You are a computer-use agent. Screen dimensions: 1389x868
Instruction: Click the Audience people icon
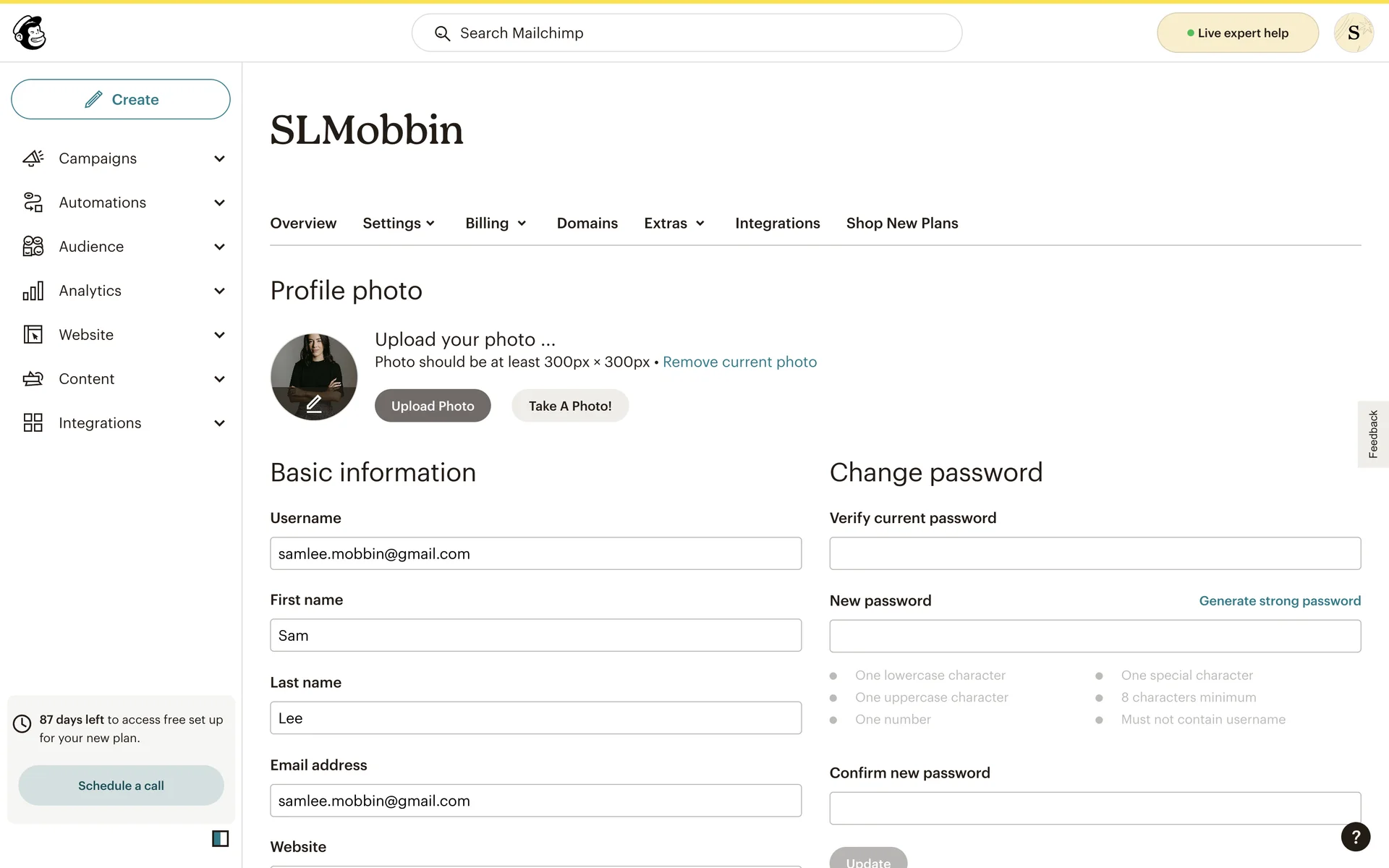click(x=33, y=247)
